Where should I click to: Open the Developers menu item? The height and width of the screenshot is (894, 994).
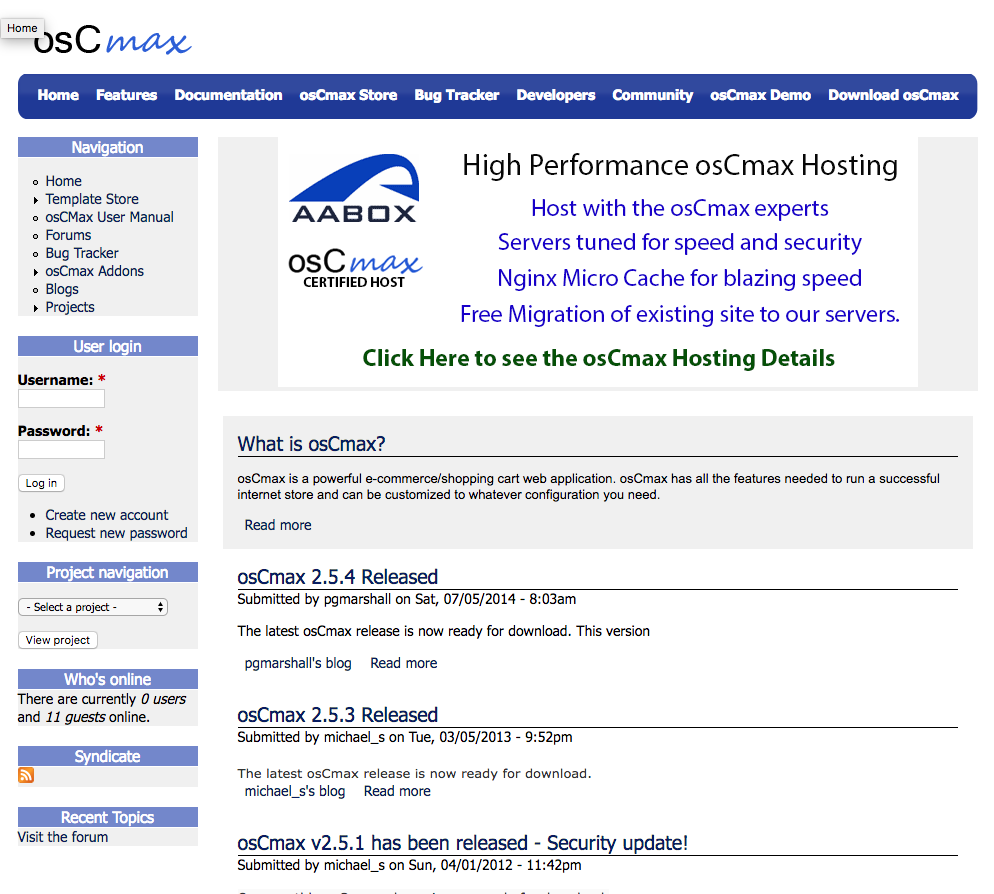point(556,95)
